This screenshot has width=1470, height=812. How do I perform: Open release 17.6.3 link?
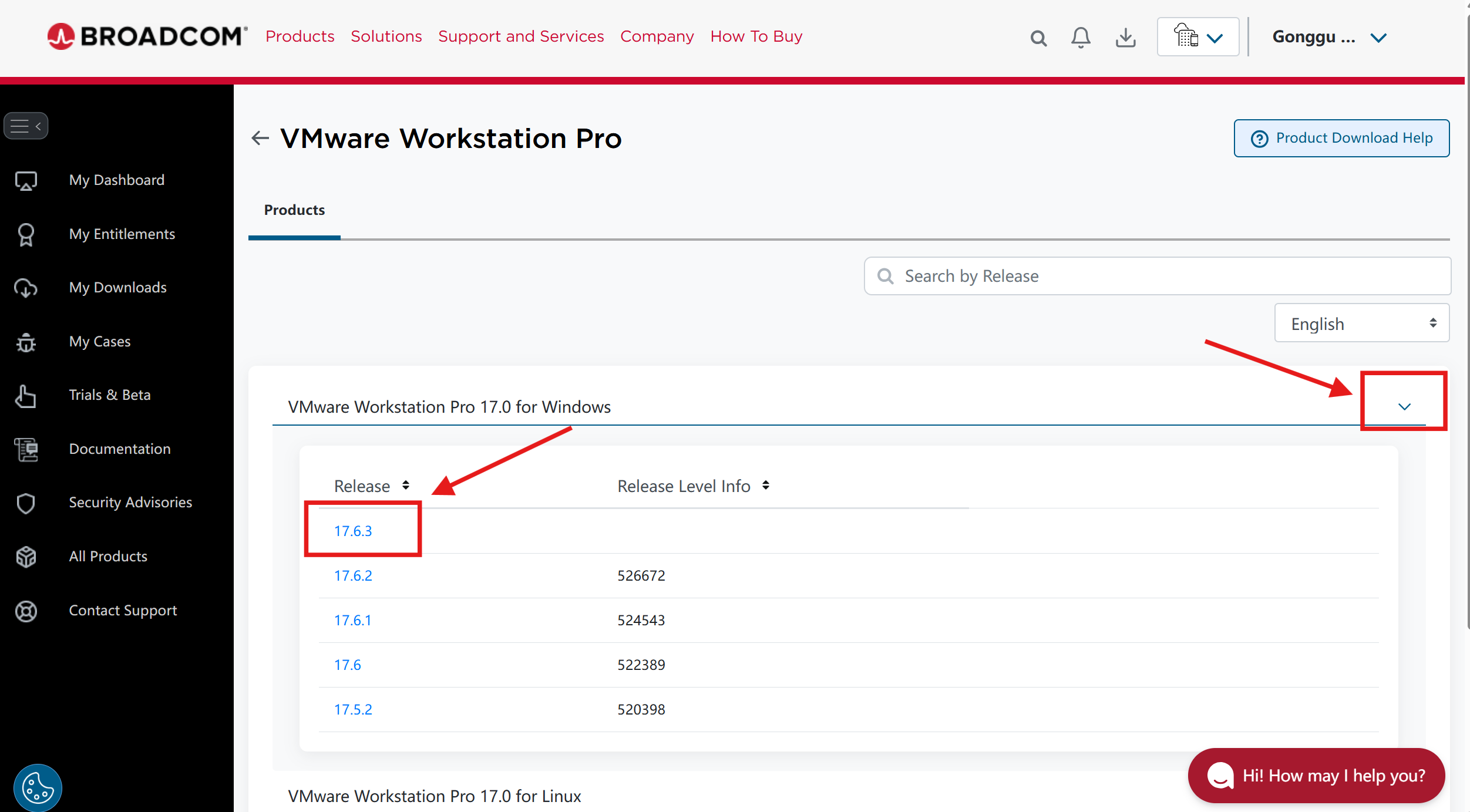pos(353,531)
